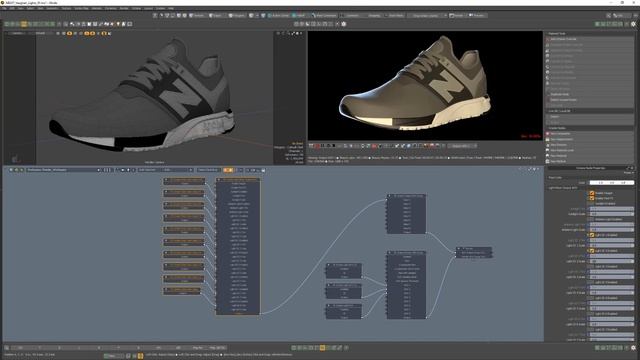Uncheck the Light 01 2 Enabled checkbox
The height and width of the screenshot is (360, 640).
click(592, 251)
